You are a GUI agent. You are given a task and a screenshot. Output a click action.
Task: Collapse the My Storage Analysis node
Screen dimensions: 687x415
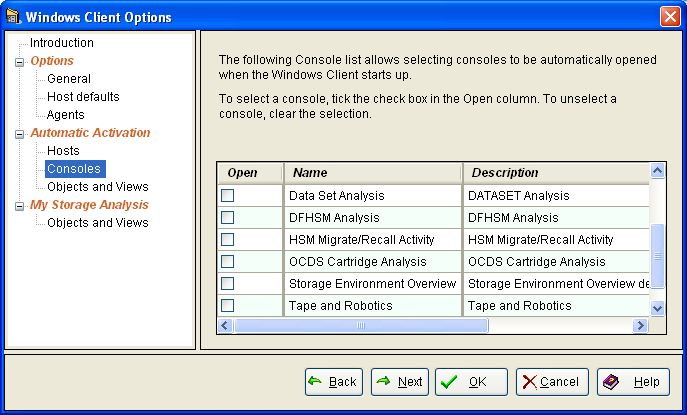coord(18,205)
